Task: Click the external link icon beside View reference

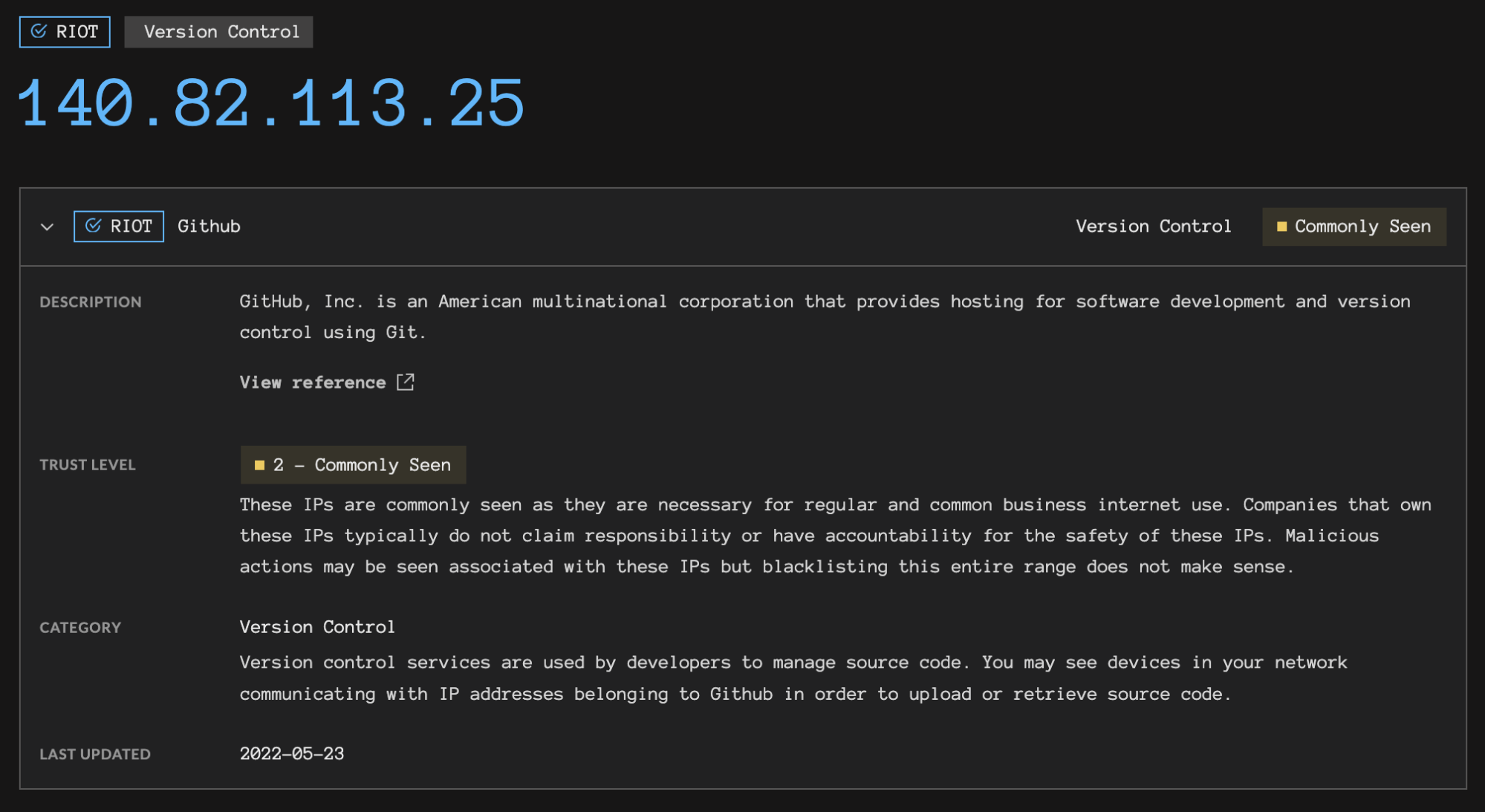Action: click(406, 382)
